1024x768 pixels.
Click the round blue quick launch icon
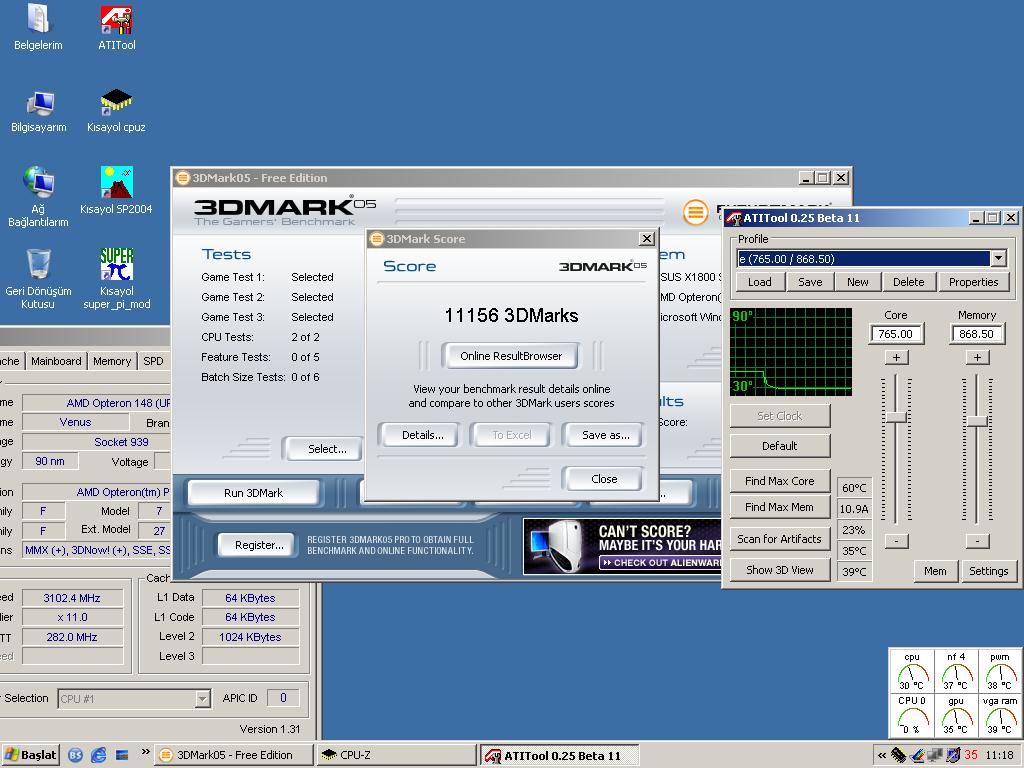coord(76,755)
